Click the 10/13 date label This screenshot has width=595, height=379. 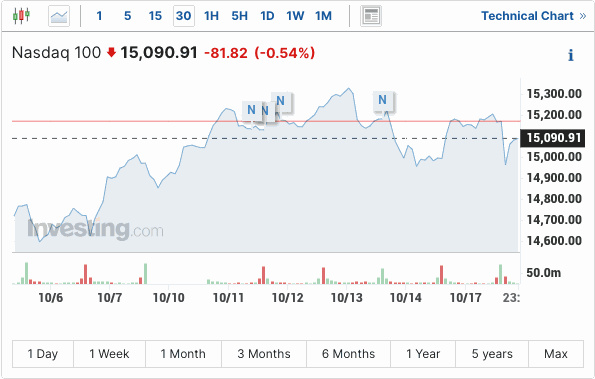click(347, 298)
